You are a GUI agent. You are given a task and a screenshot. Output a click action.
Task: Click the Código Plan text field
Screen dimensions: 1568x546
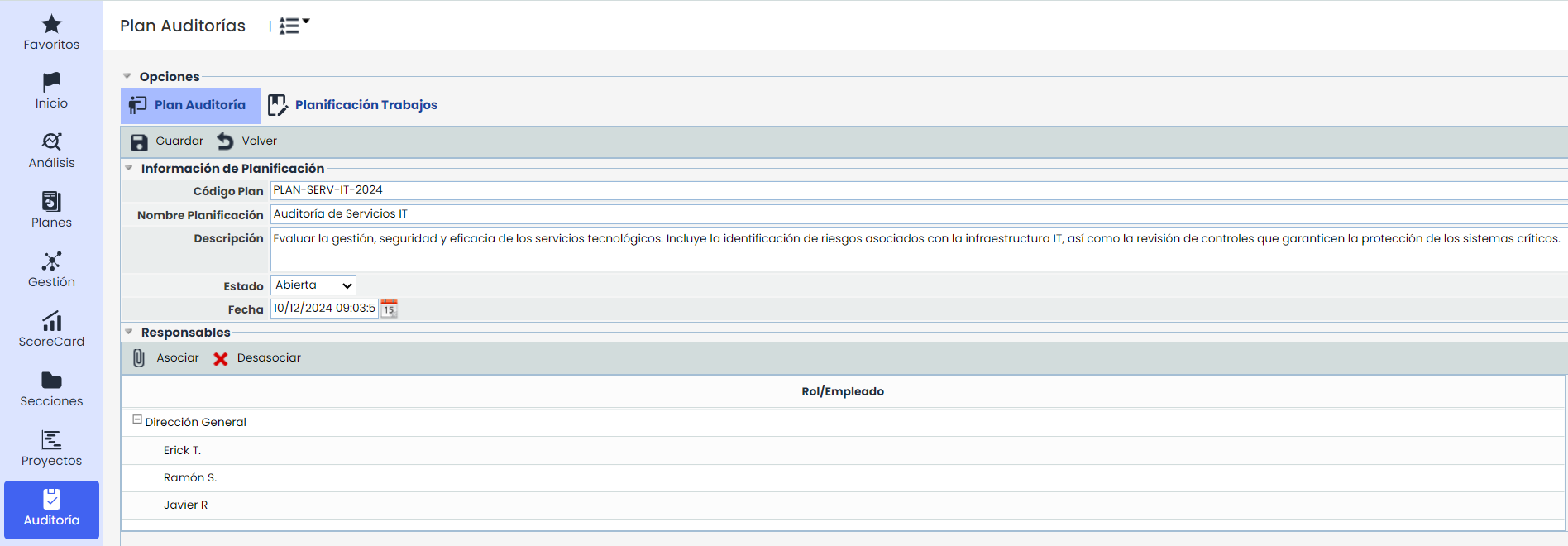pos(910,190)
